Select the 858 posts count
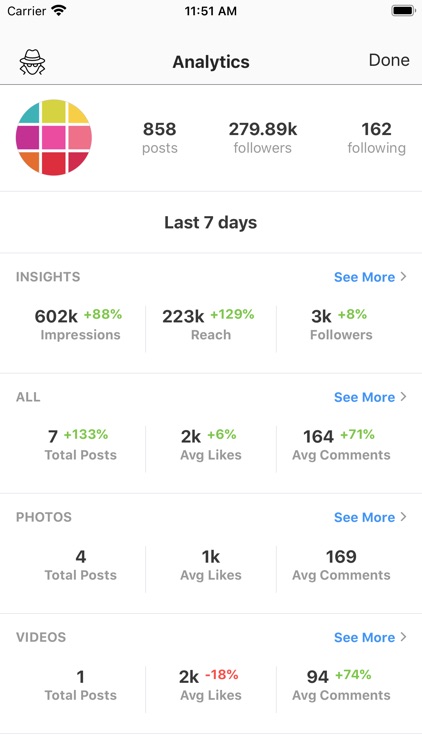The width and height of the screenshot is (422, 750). click(160, 138)
